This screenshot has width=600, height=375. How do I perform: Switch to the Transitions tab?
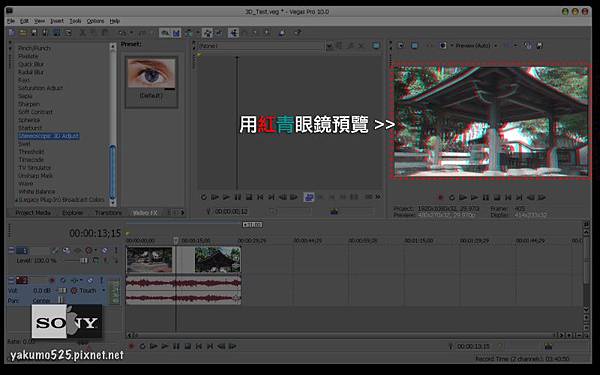coord(108,212)
